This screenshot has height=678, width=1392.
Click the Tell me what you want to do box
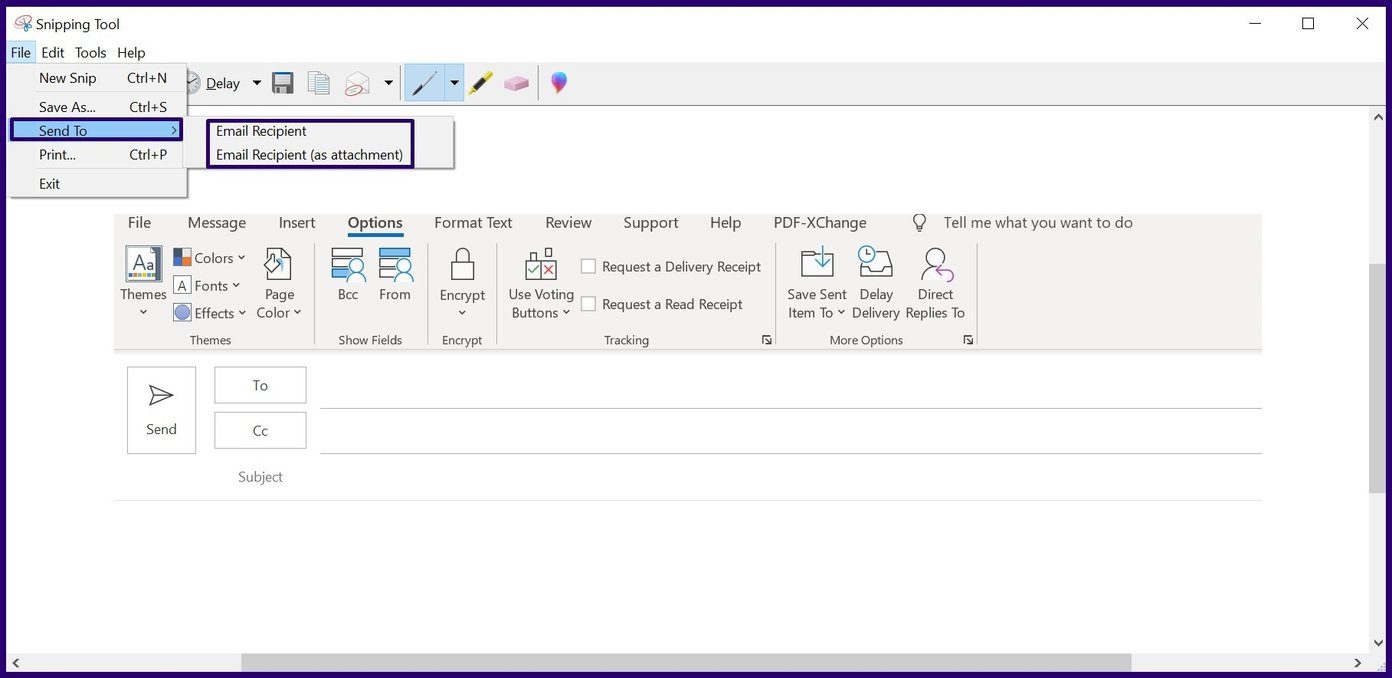pyautogui.click(x=1038, y=223)
